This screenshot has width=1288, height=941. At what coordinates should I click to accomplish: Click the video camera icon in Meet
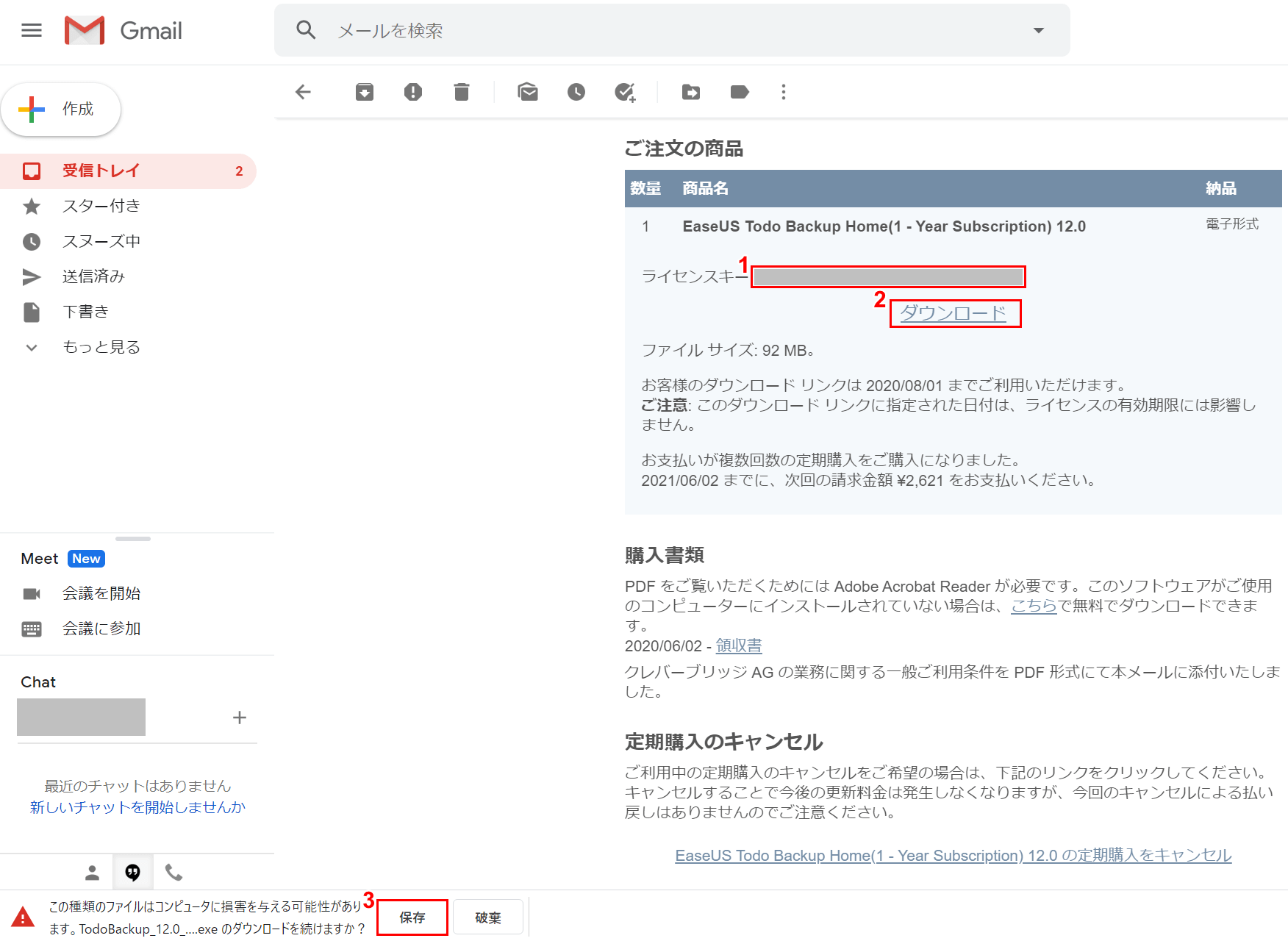[32, 593]
